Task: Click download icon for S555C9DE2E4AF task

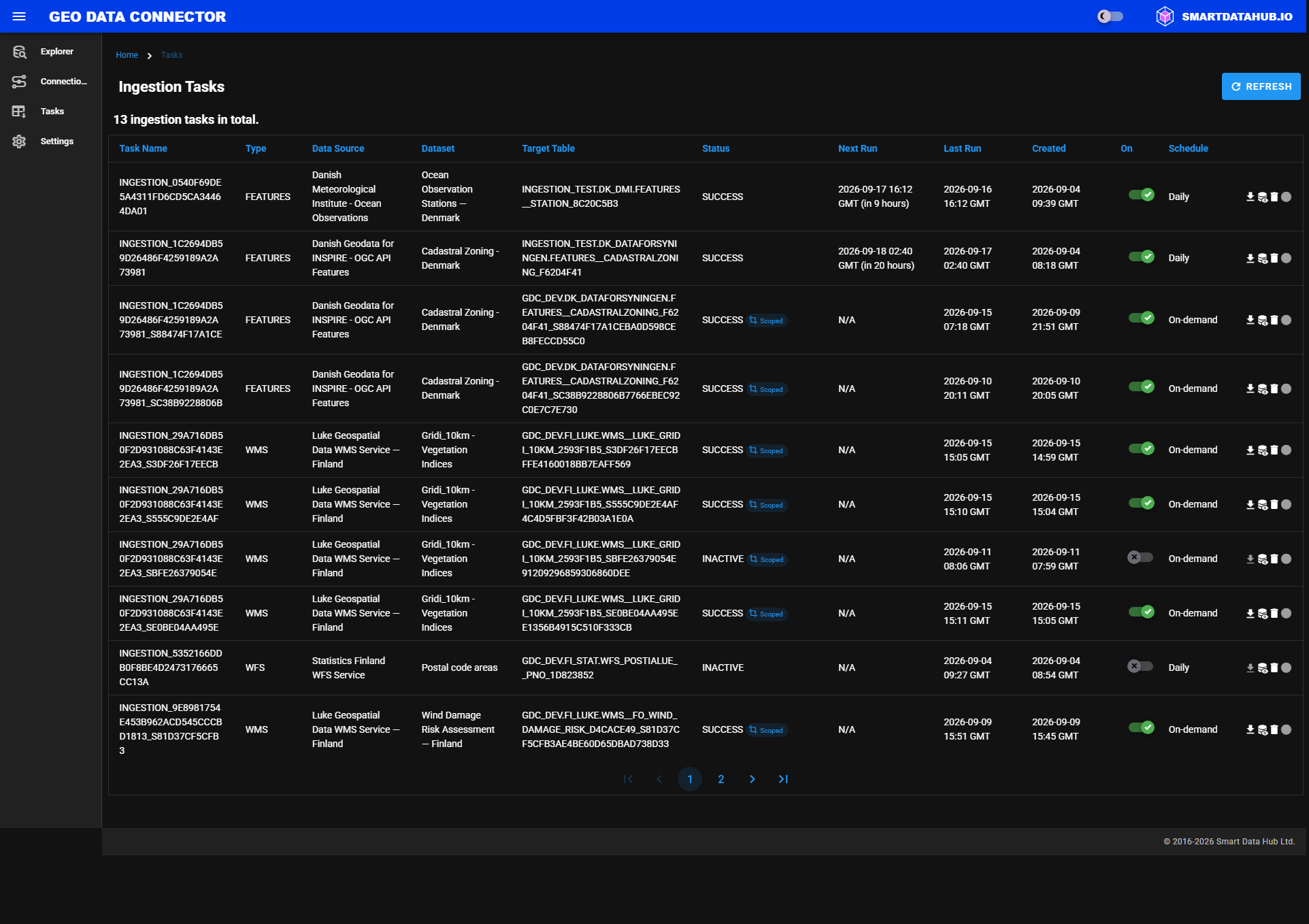Action: pyautogui.click(x=1250, y=504)
